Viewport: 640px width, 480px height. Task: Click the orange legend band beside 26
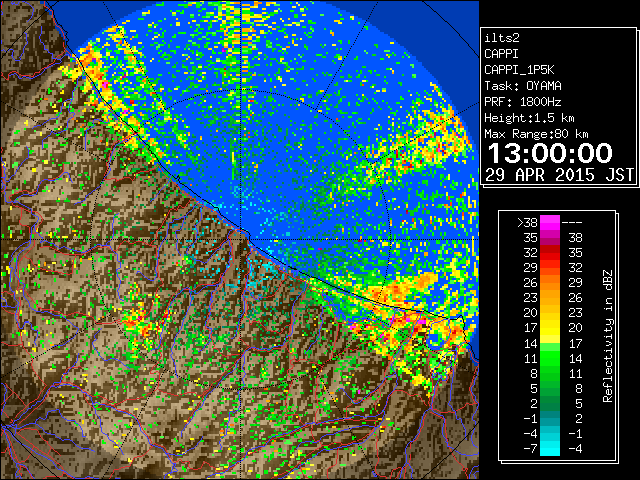click(x=550, y=282)
